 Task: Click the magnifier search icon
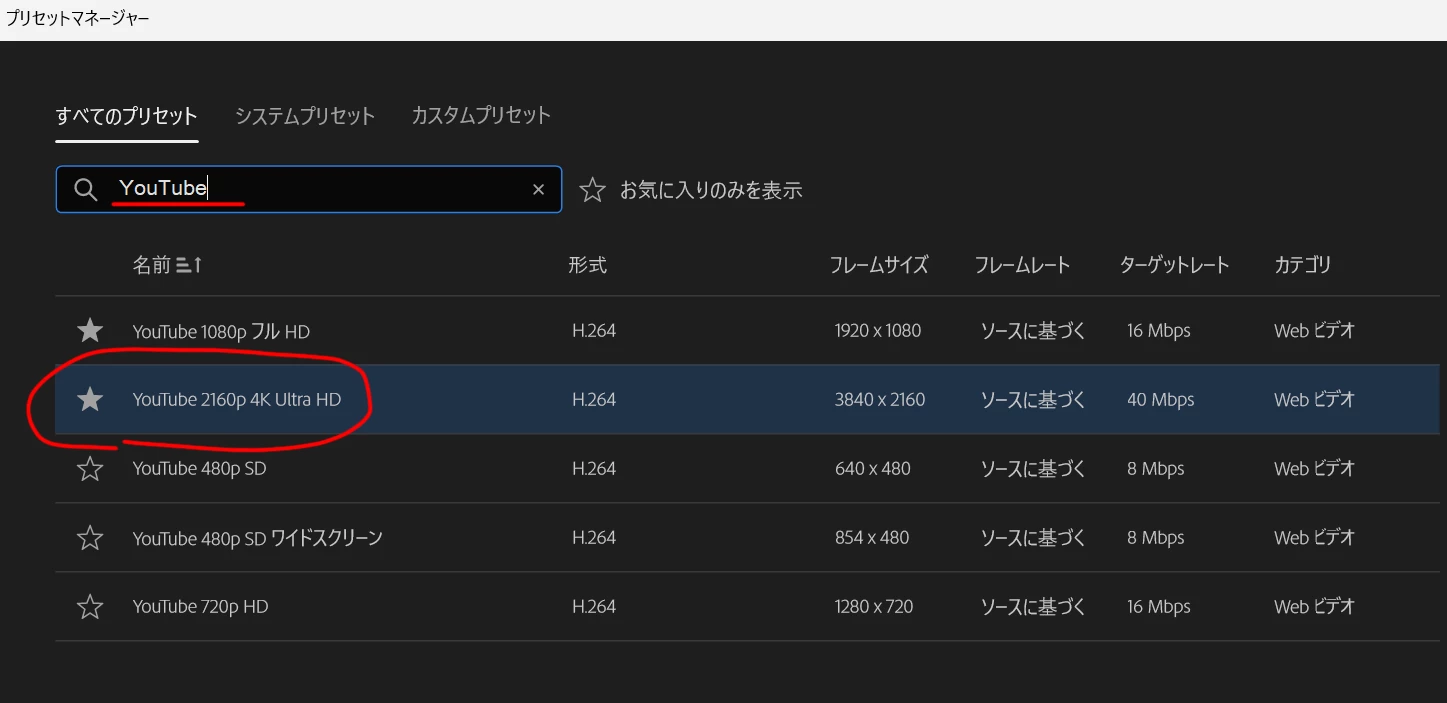(x=86, y=190)
